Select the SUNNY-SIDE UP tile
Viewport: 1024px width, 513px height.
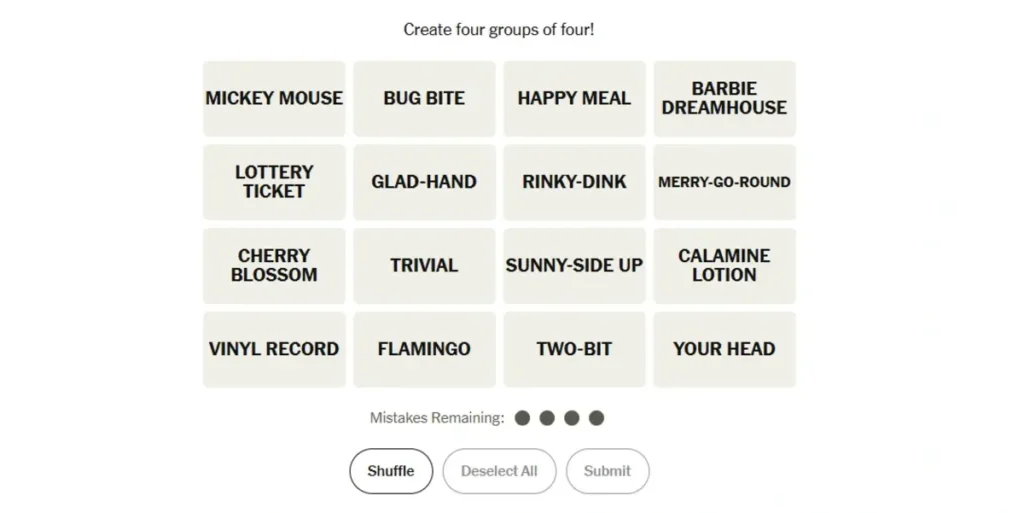tap(574, 266)
